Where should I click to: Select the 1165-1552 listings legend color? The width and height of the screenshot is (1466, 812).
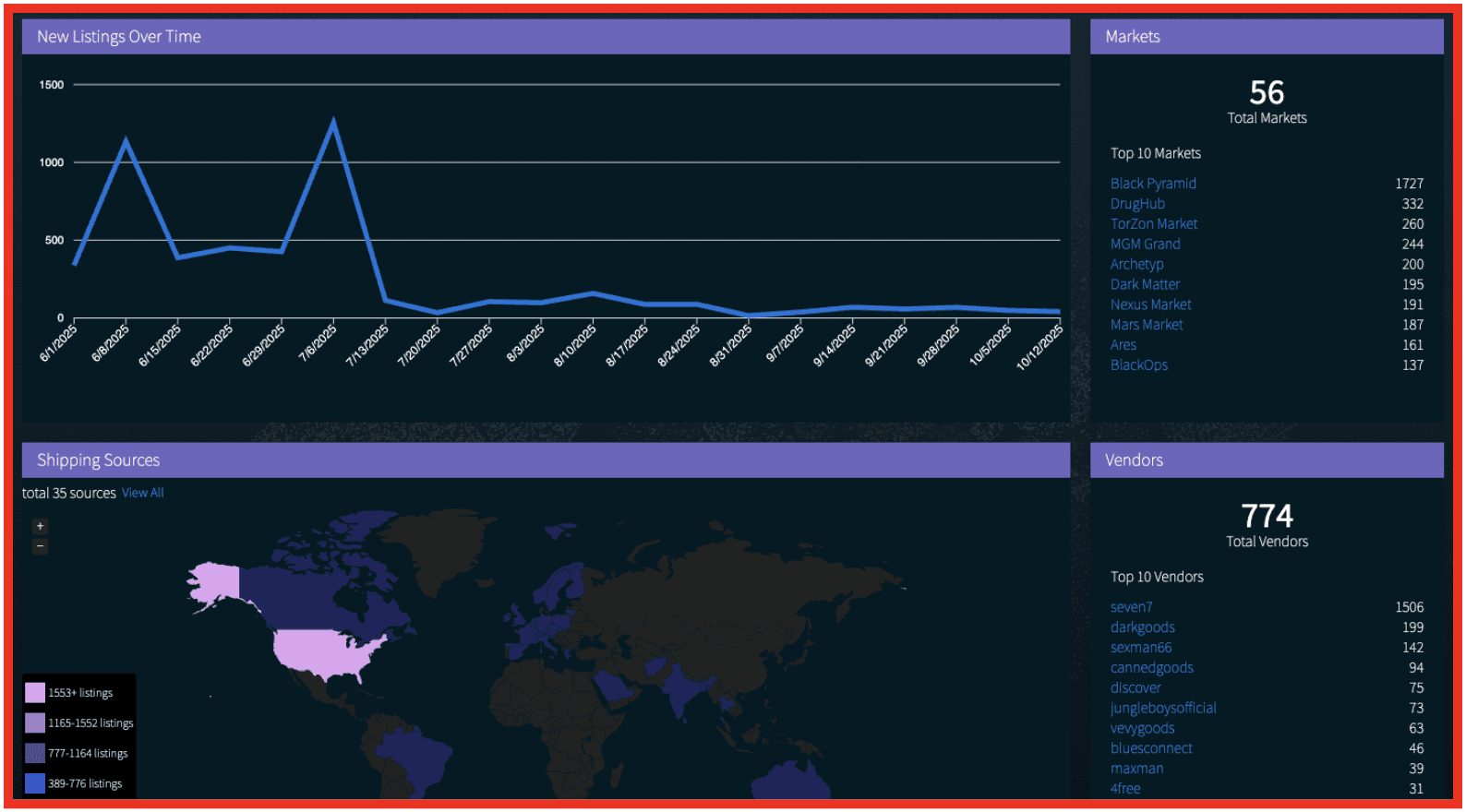tap(35, 723)
